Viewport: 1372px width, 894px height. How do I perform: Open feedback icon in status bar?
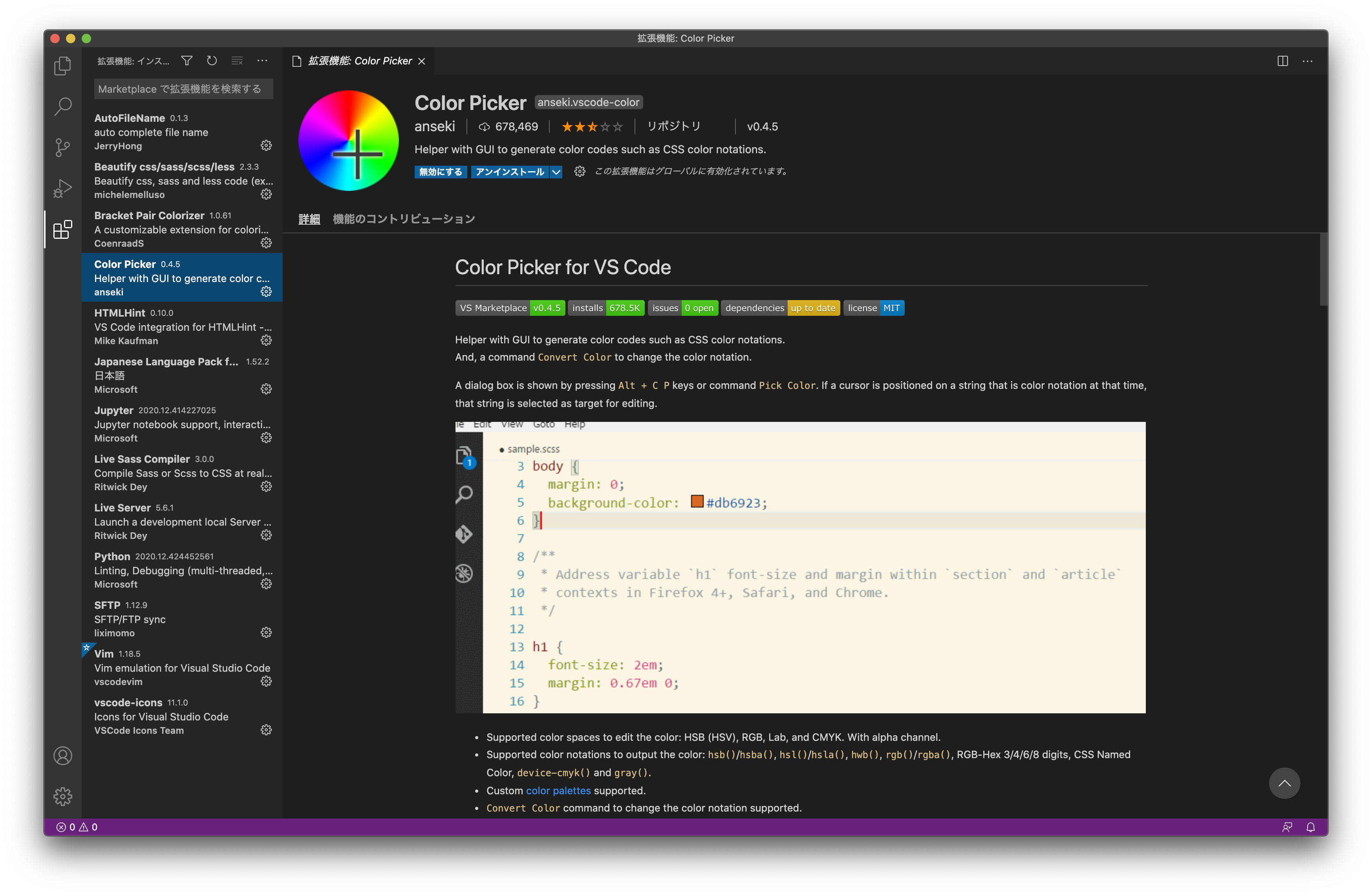(1287, 827)
